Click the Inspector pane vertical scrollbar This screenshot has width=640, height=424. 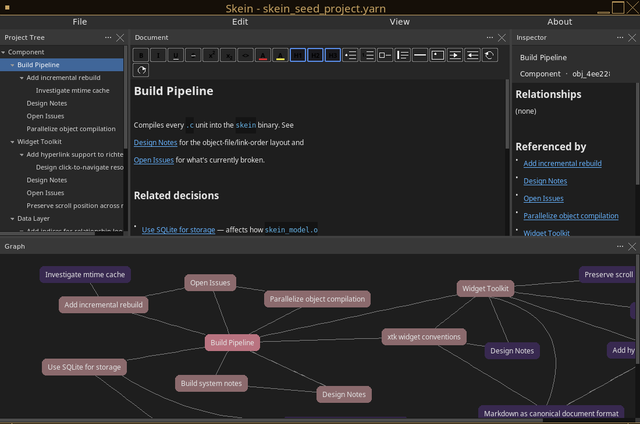[x=637, y=134]
